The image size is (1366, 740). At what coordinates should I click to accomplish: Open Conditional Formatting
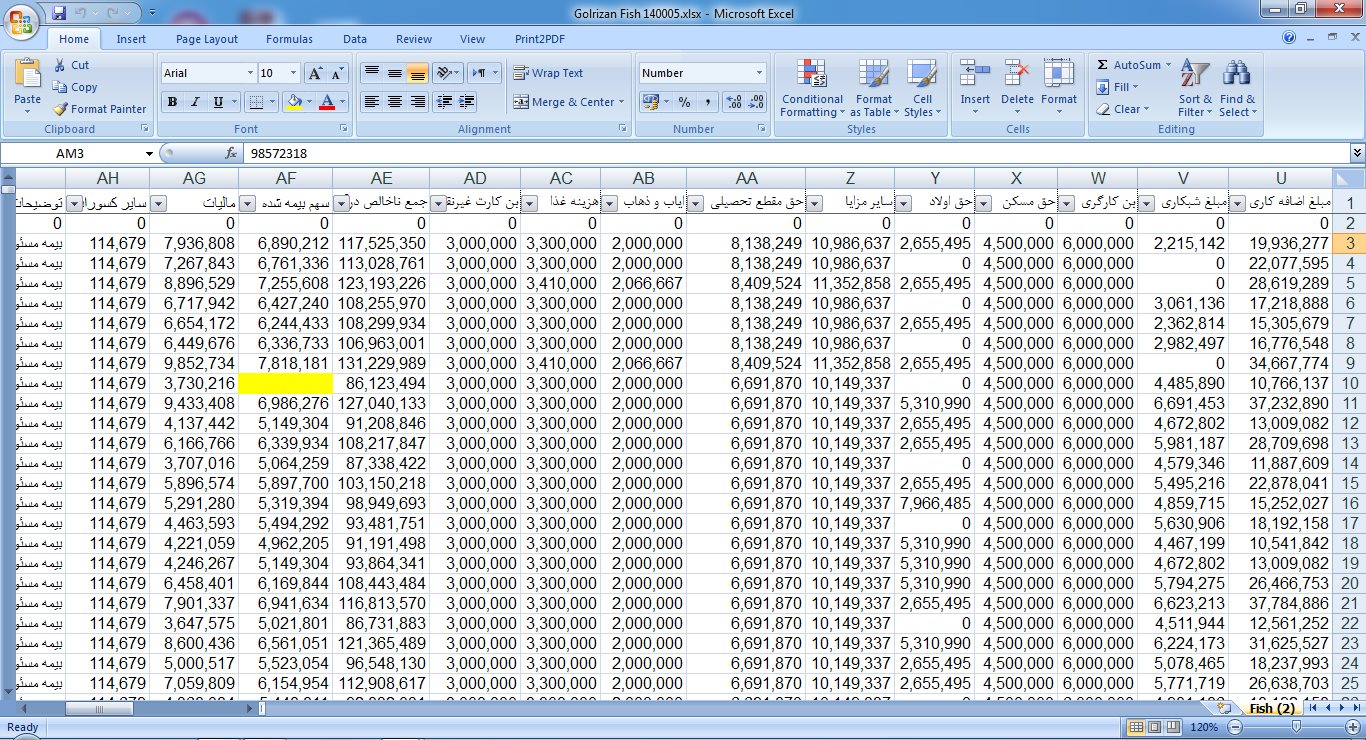(812, 89)
